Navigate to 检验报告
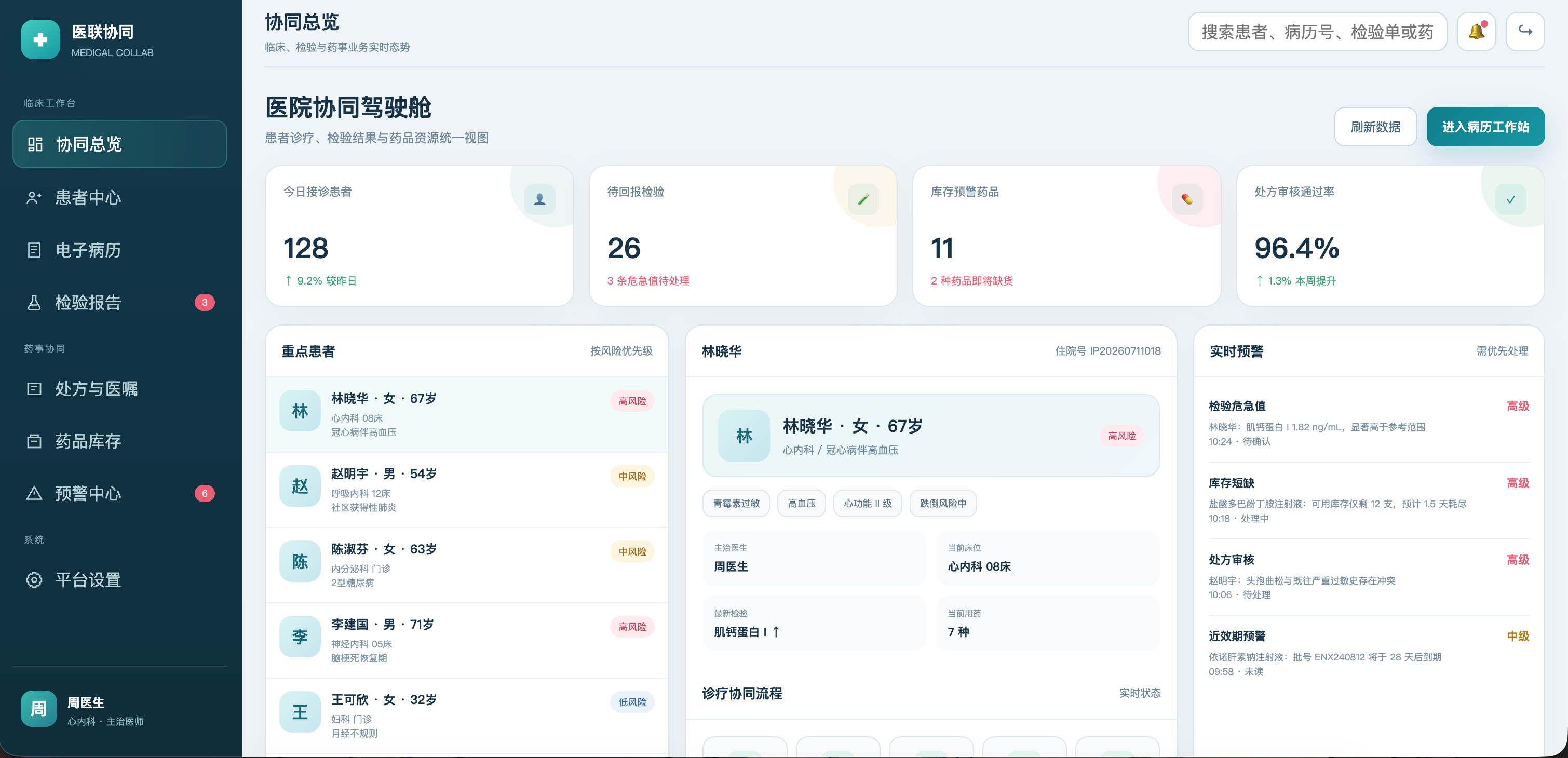The image size is (1568, 758). tap(120, 303)
